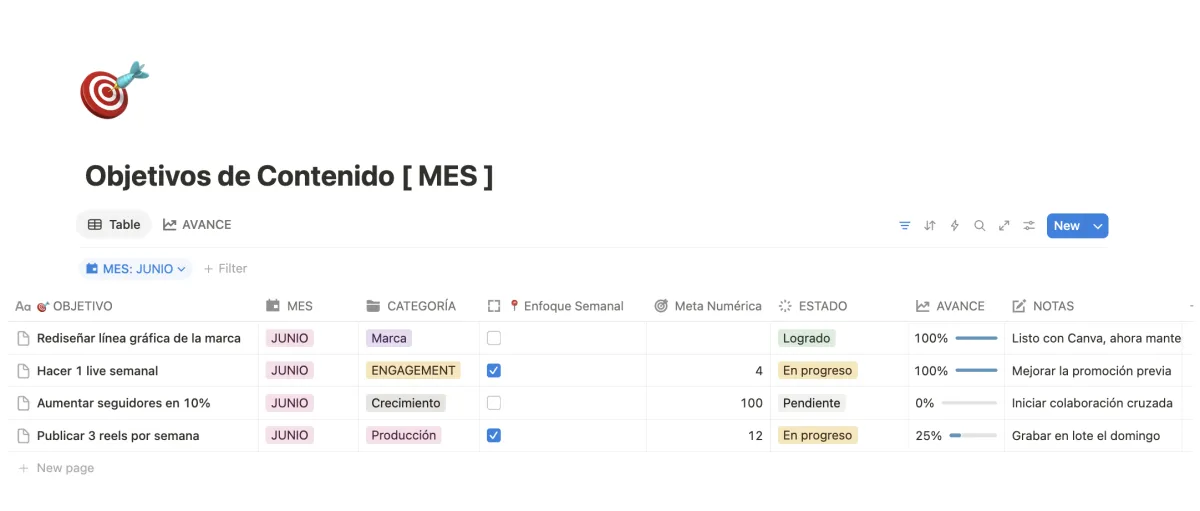Open the view settings sliders icon
1200x511 pixels.
1029,226
